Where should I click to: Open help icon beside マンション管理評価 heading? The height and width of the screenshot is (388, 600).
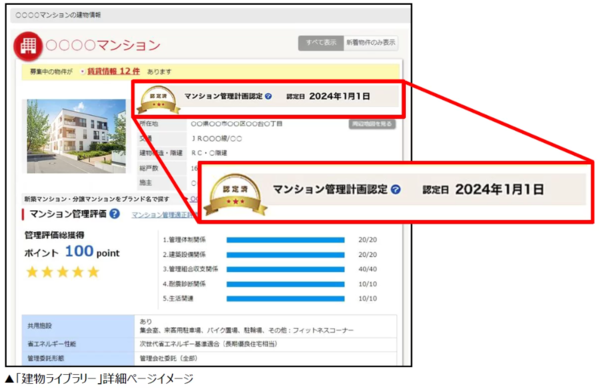point(114,214)
